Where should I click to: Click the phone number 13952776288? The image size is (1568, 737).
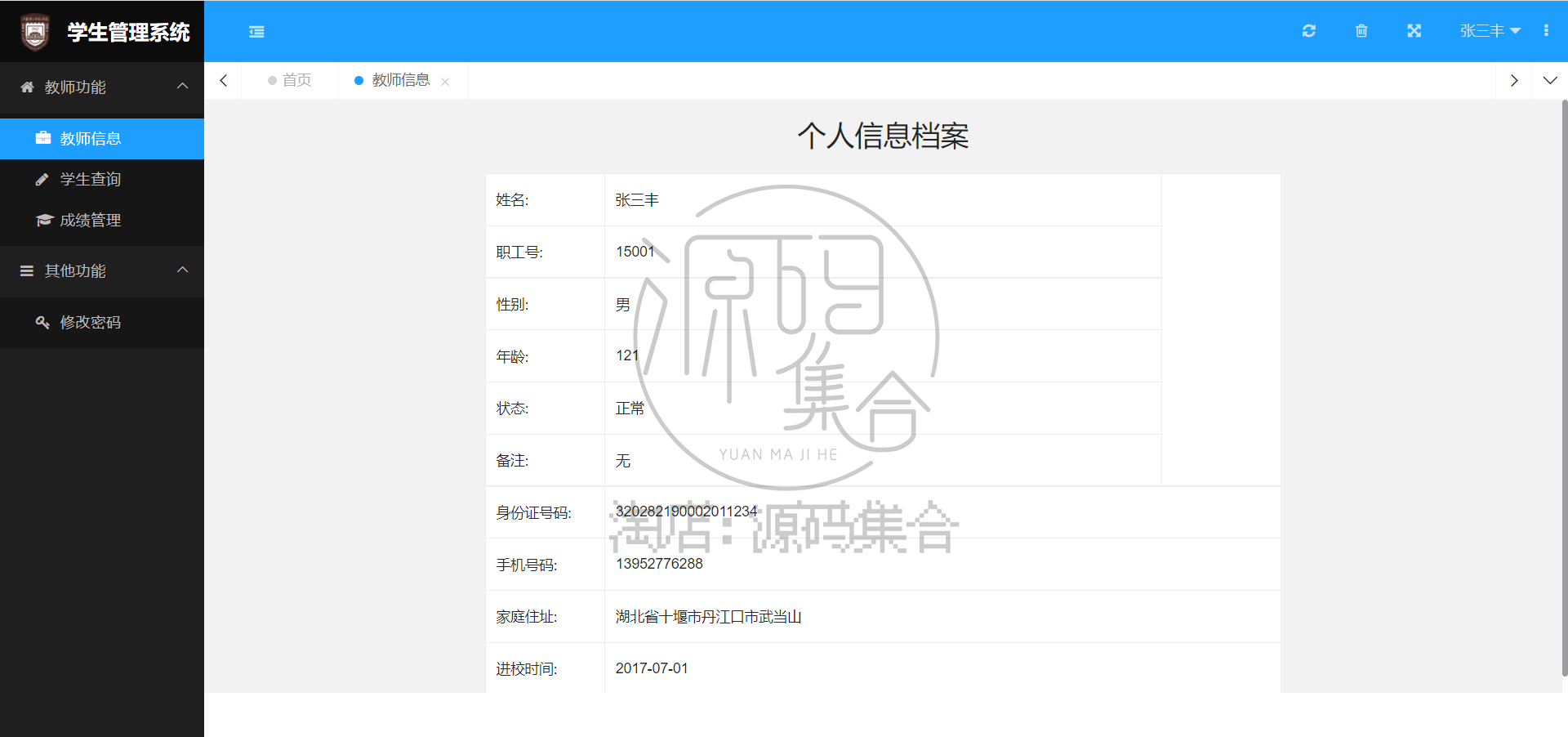tap(659, 564)
